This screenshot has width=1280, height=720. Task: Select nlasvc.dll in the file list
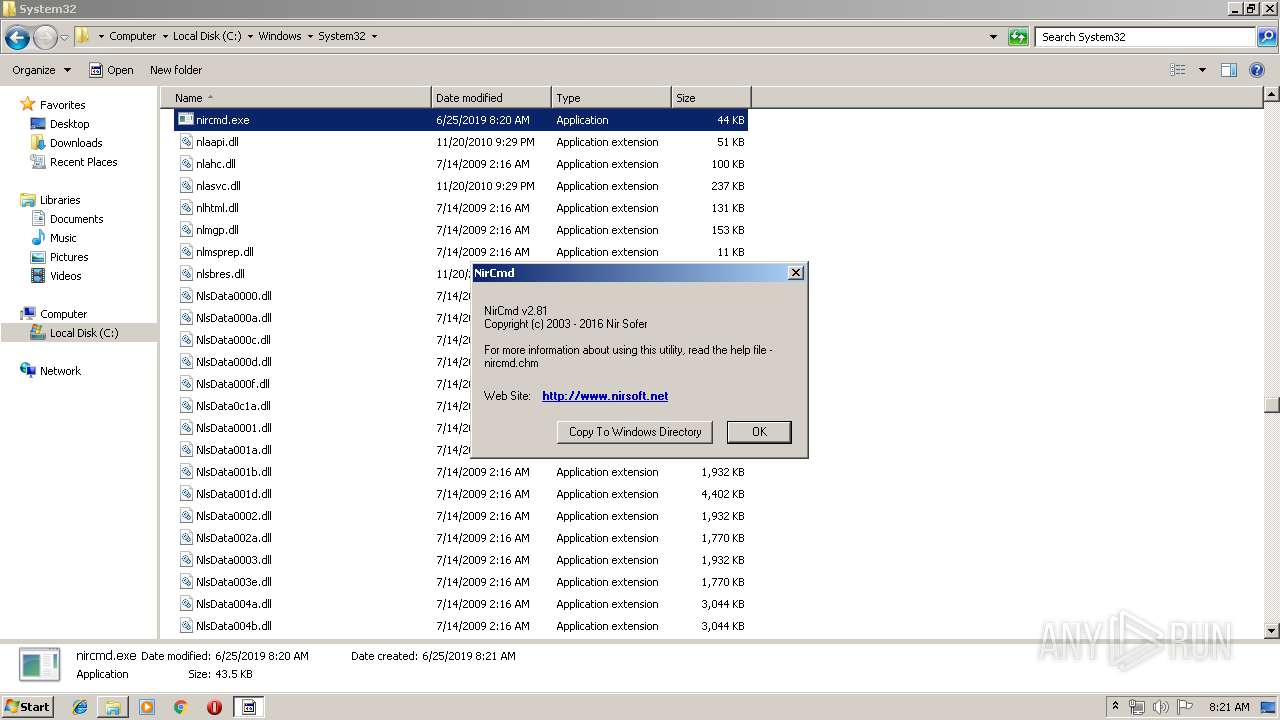click(x=218, y=186)
